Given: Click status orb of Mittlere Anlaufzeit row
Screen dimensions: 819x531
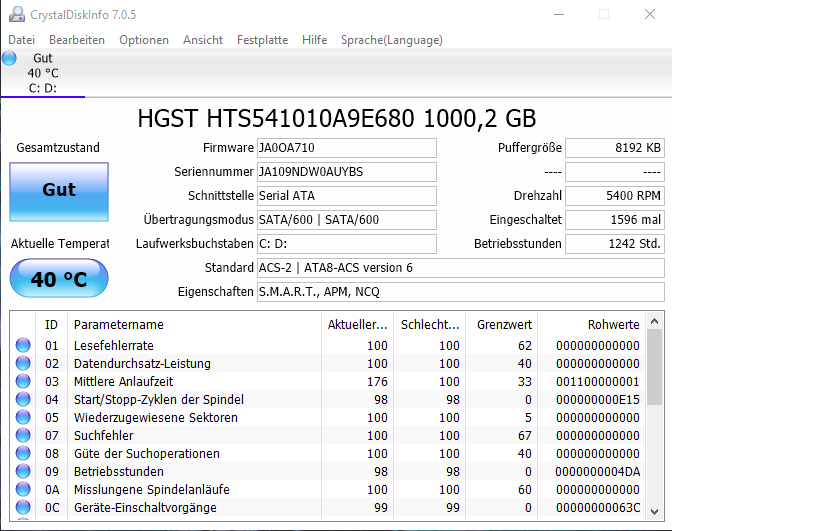Looking at the screenshot, I should 23,381.
